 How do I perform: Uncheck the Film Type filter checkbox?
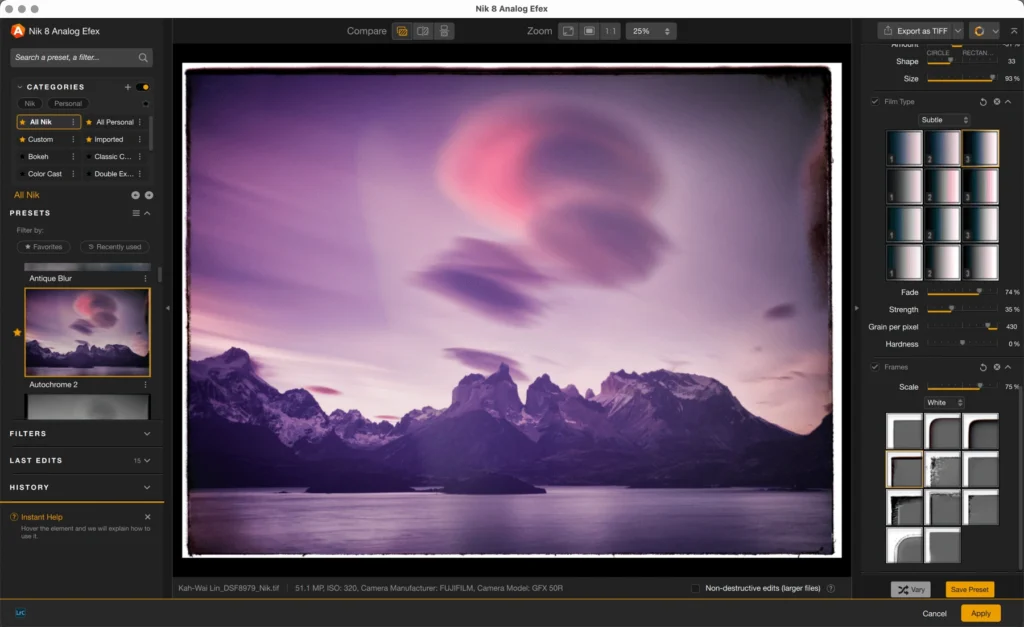click(x=875, y=102)
